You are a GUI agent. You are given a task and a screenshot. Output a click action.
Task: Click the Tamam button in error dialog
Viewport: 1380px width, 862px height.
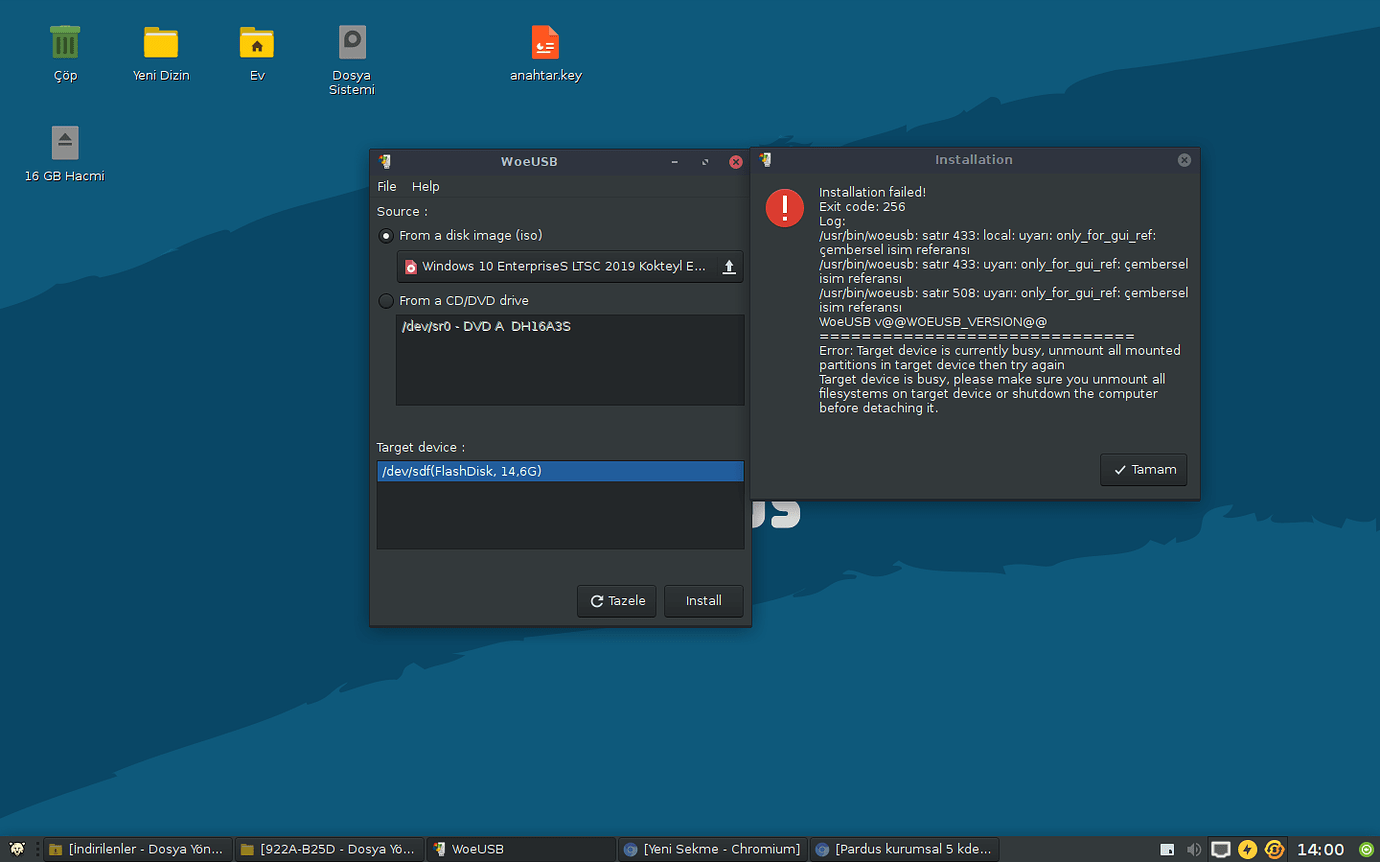coord(1143,470)
